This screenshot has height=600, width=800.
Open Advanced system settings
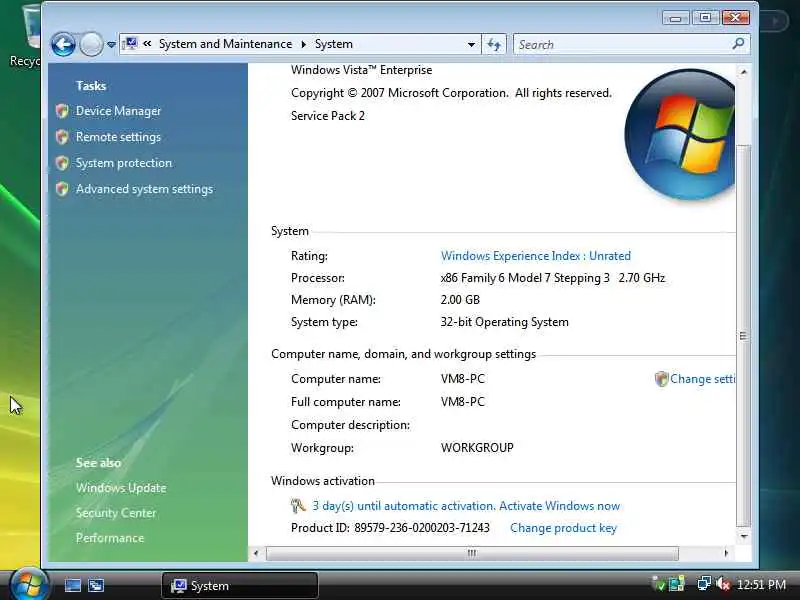tap(144, 189)
